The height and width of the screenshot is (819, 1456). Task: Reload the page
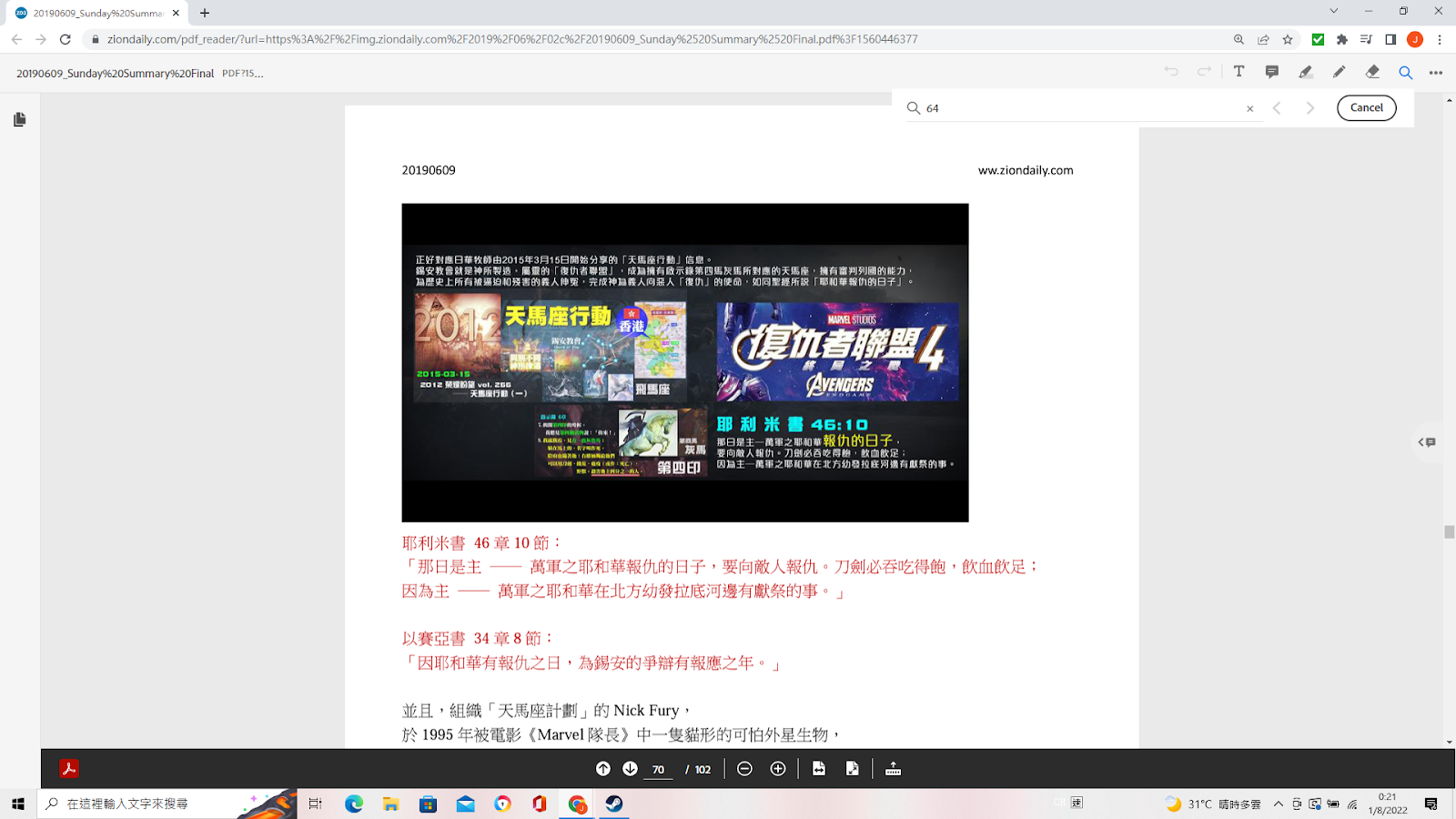(66, 39)
